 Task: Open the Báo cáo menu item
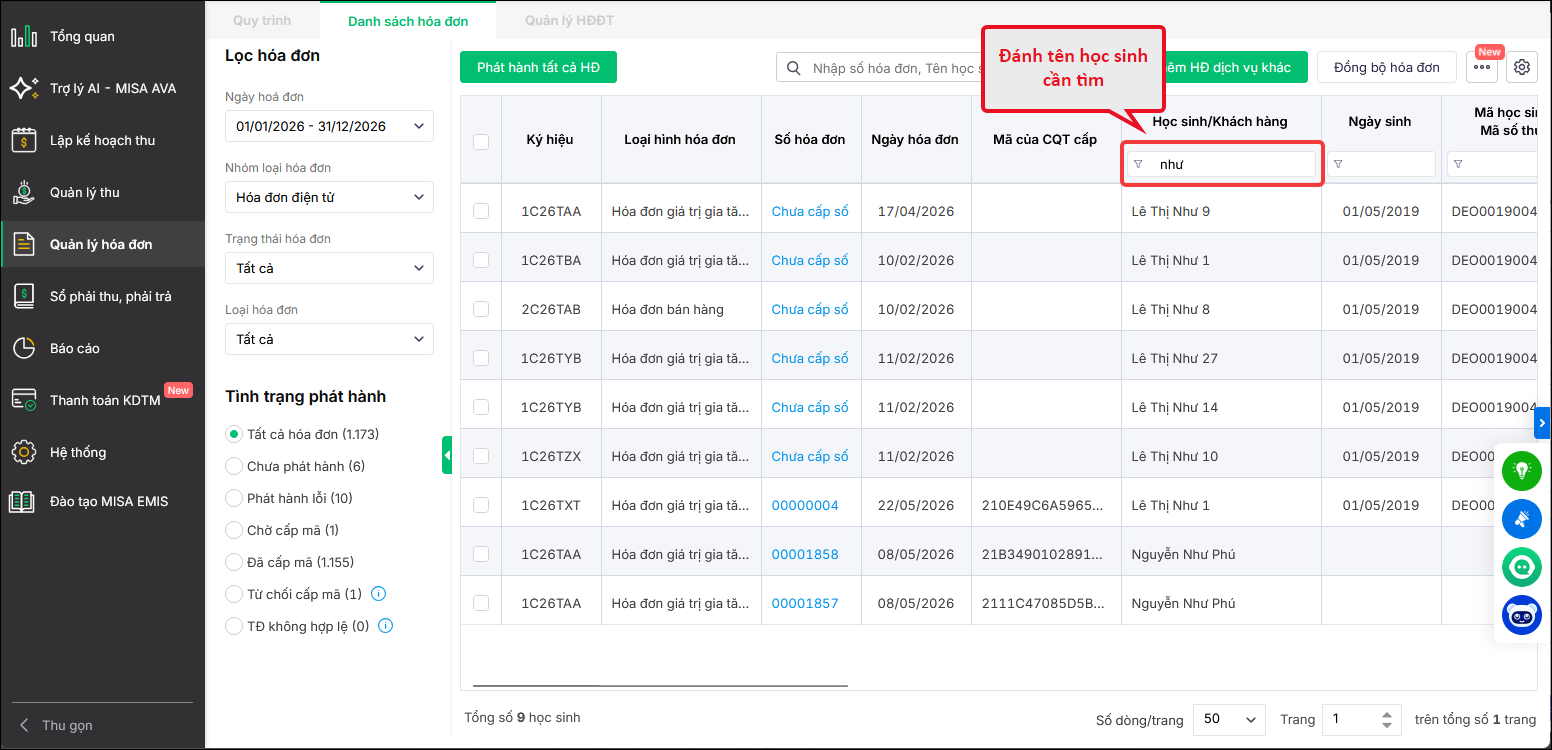tap(102, 348)
